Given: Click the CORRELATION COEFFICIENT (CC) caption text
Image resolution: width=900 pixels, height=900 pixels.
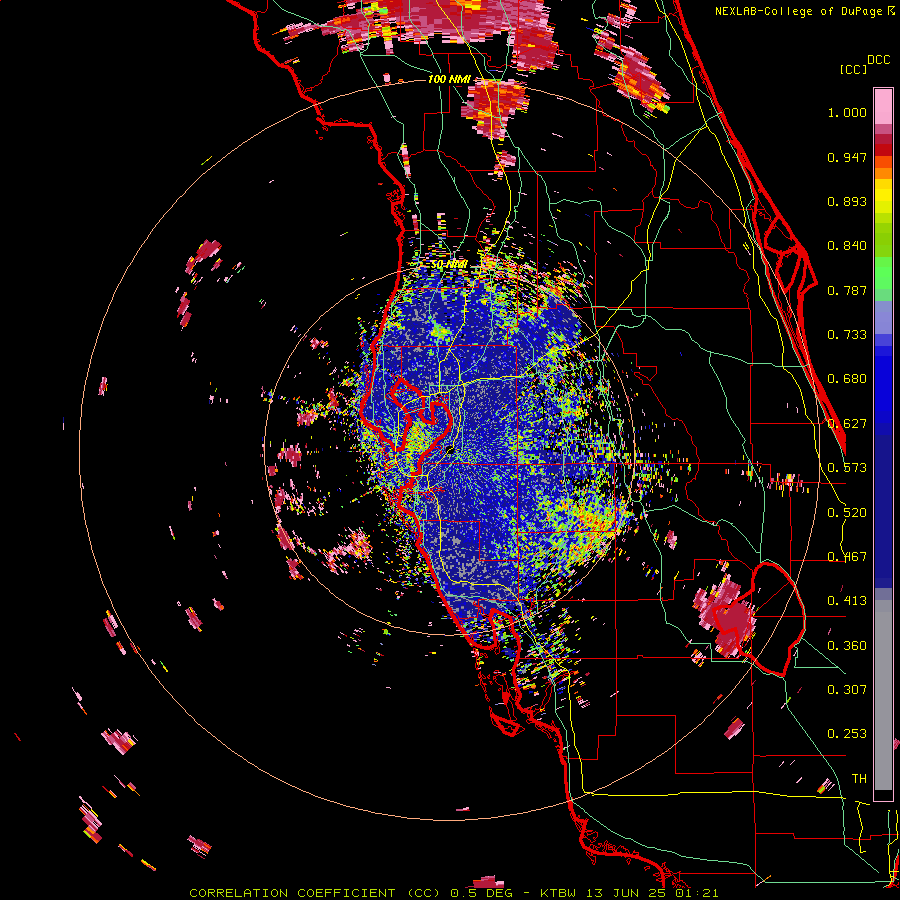Looking at the screenshot, I should 315,893.
